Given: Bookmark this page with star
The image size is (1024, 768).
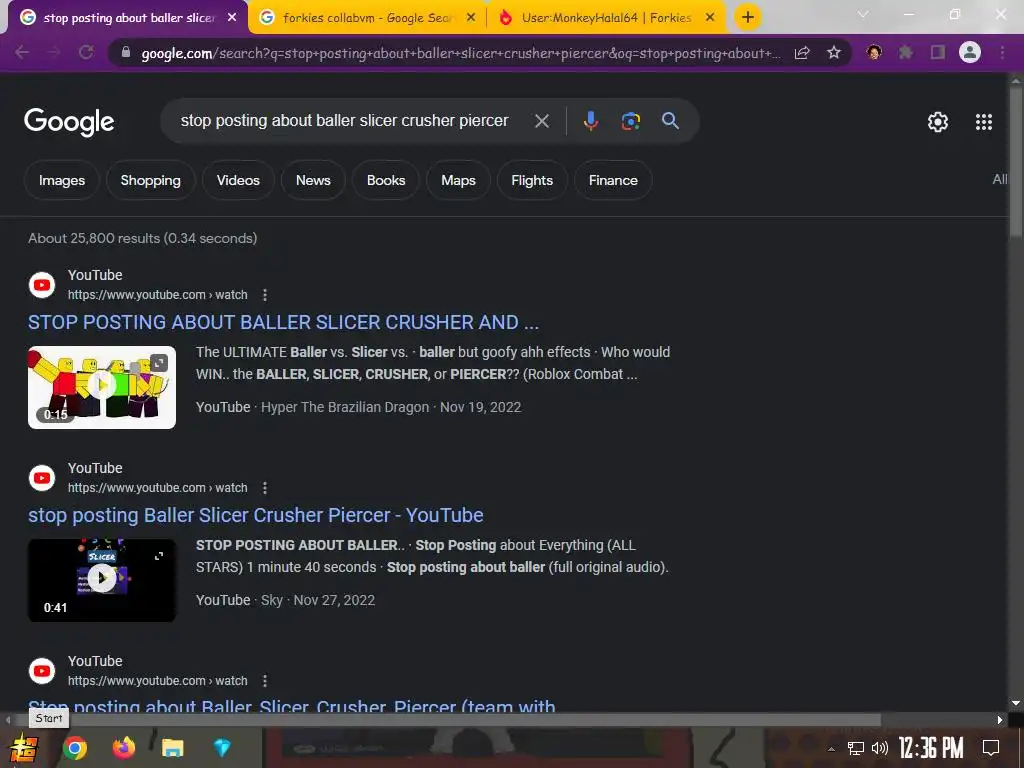Looking at the screenshot, I should (833, 53).
